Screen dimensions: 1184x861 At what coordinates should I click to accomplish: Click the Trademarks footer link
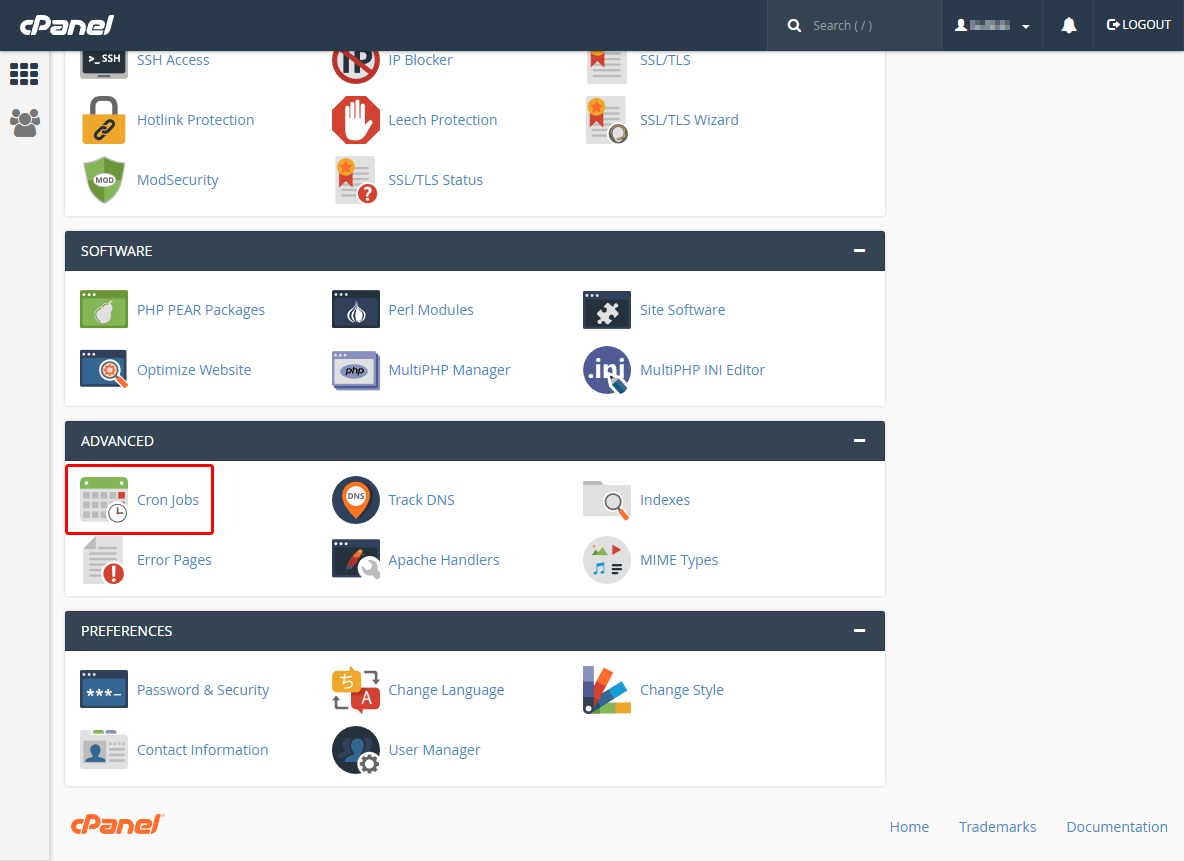click(x=997, y=827)
